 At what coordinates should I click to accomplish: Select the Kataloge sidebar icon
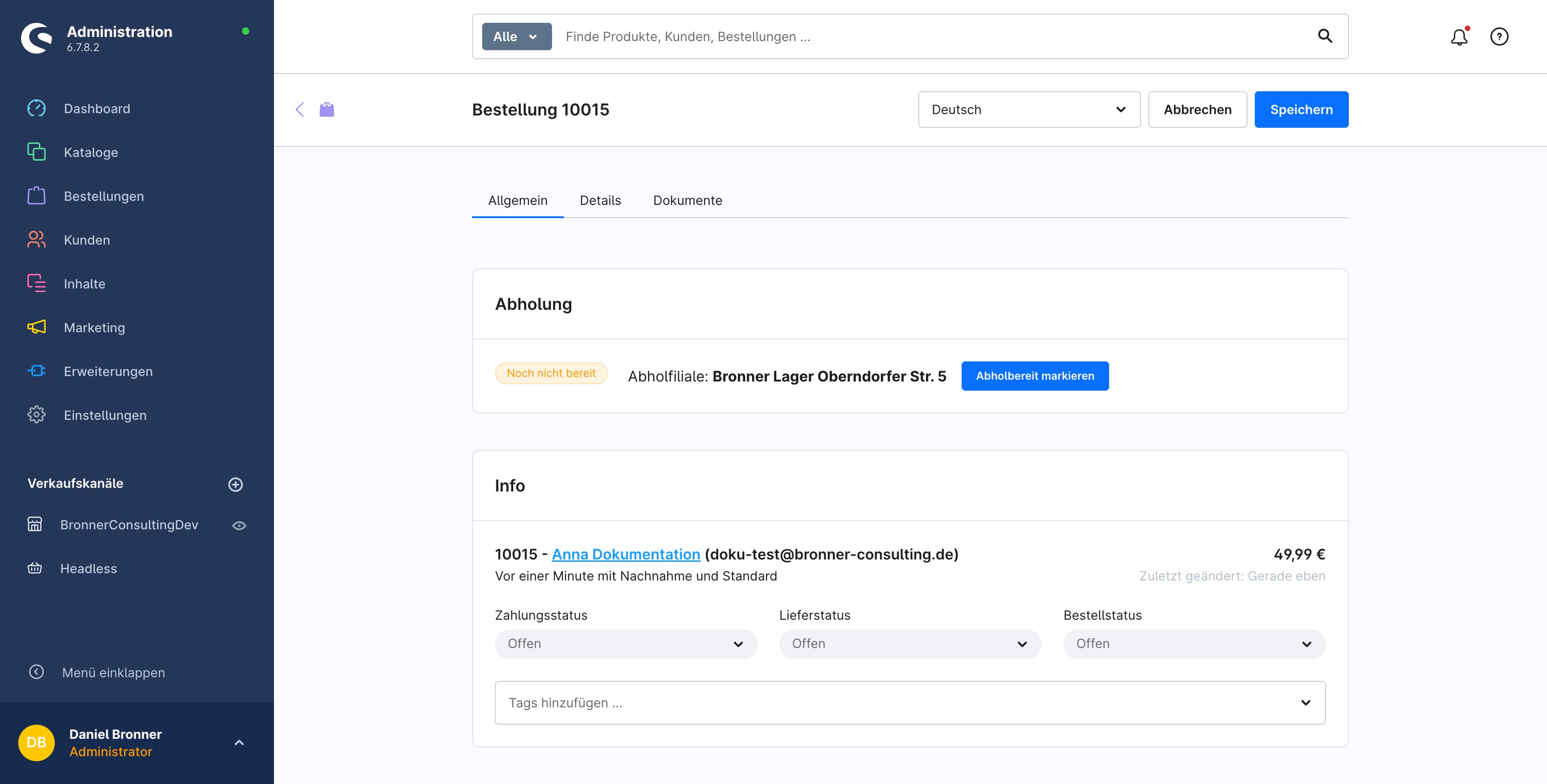36,152
